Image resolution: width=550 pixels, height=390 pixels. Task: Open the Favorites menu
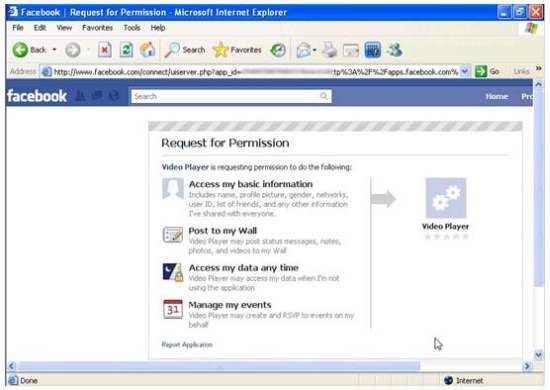(97, 28)
